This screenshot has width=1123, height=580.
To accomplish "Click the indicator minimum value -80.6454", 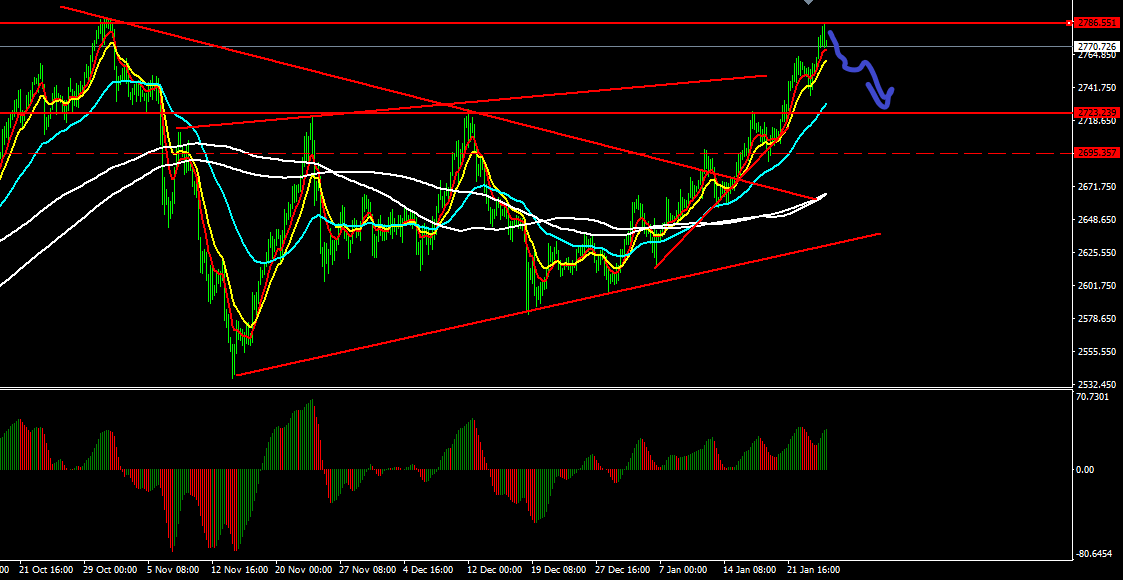I will coord(1095,554).
